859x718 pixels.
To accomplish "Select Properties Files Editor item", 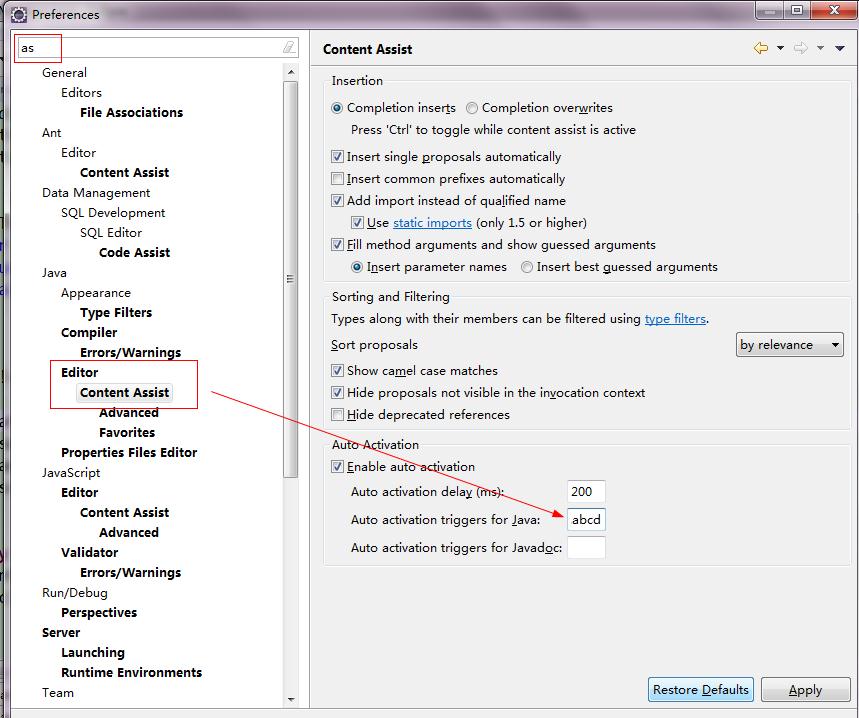I will 129,453.
